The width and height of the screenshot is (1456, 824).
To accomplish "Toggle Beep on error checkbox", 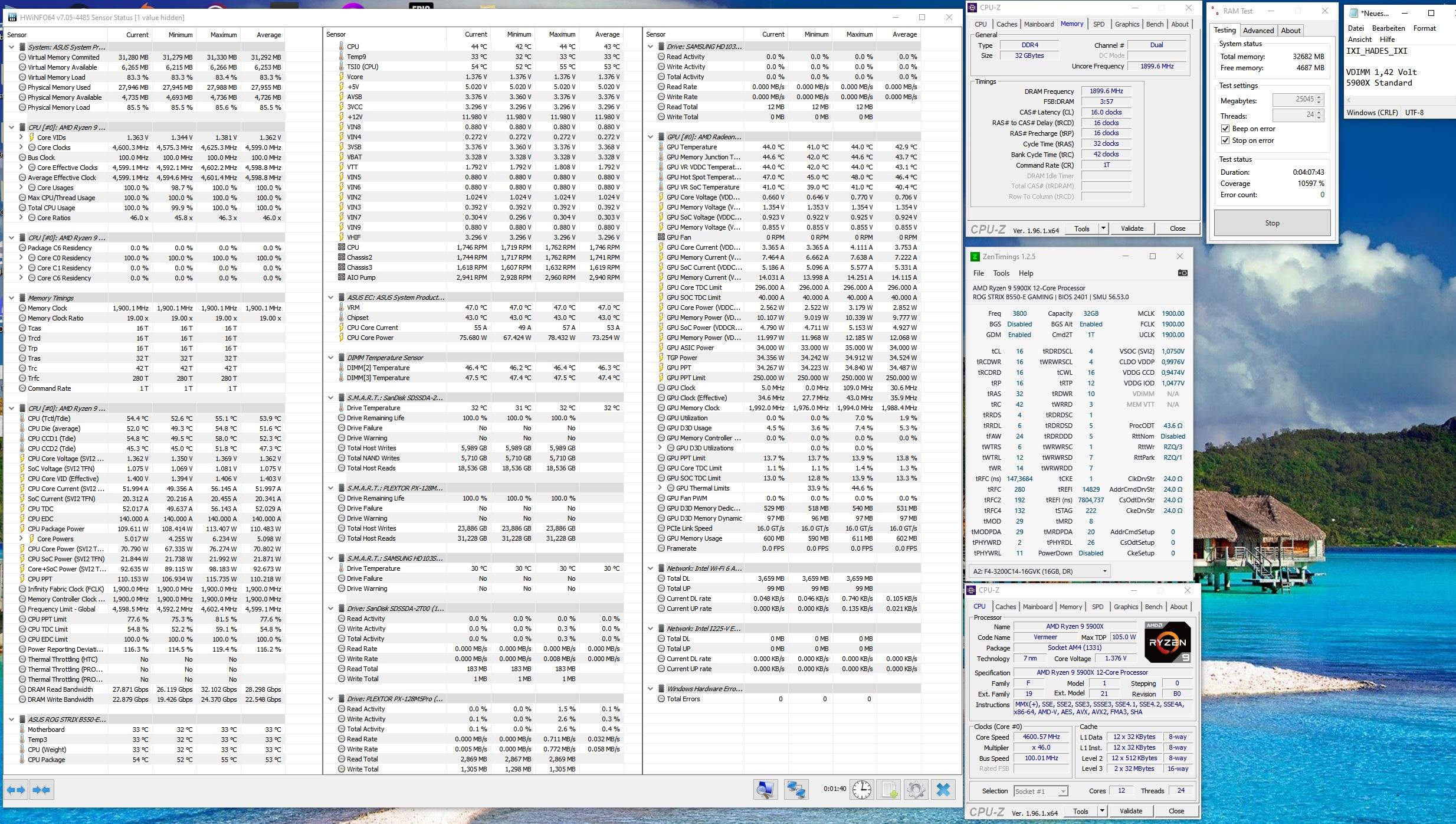I will (1225, 129).
